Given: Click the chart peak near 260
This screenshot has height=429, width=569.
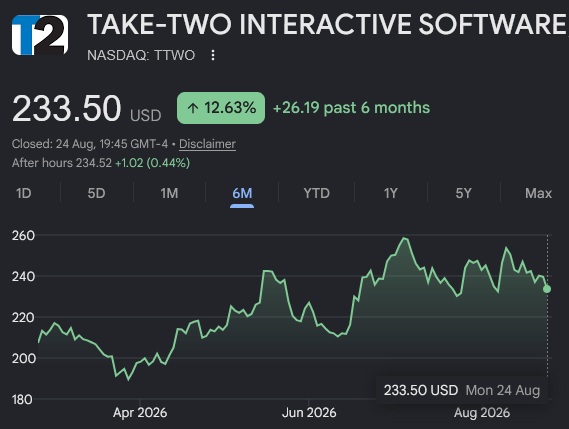Looking at the screenshot, I should click(405, 238).
